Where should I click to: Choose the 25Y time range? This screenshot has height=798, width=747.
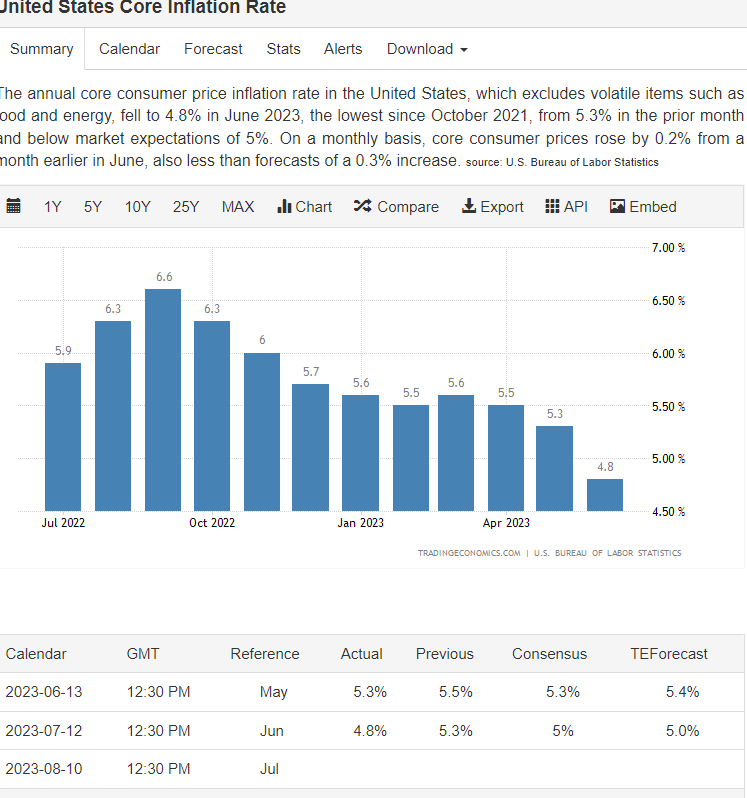186,207
